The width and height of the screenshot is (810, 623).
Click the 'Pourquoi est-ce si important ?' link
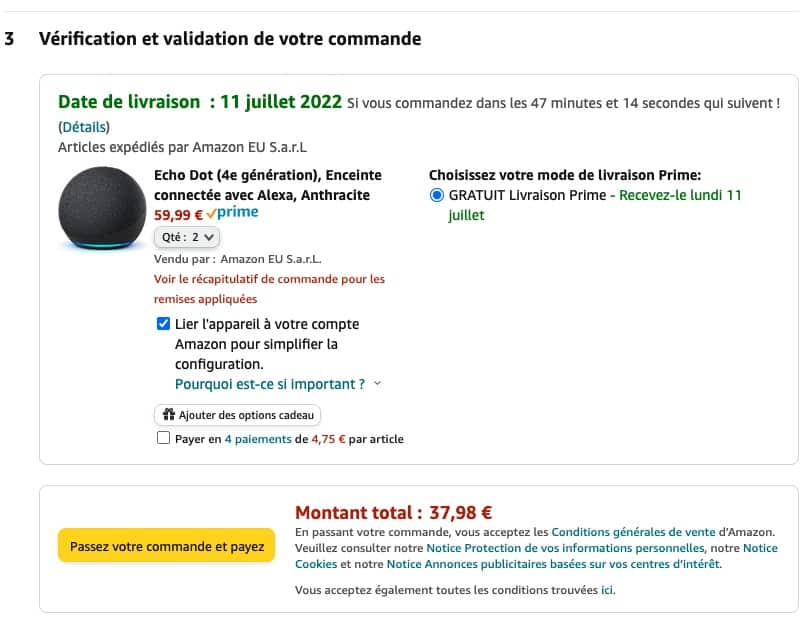(270, 384)
